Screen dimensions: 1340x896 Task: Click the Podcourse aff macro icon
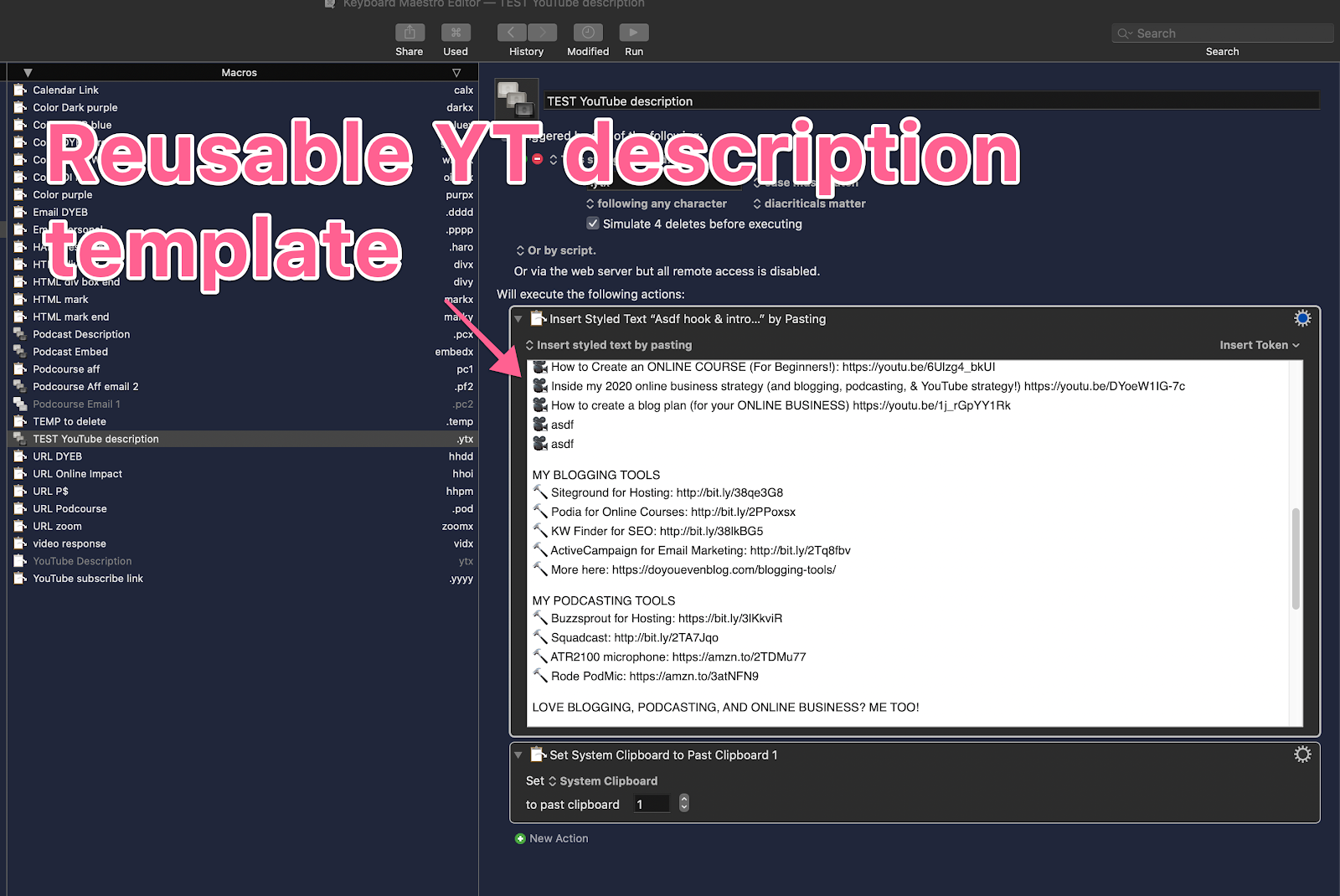pos(20,369)
